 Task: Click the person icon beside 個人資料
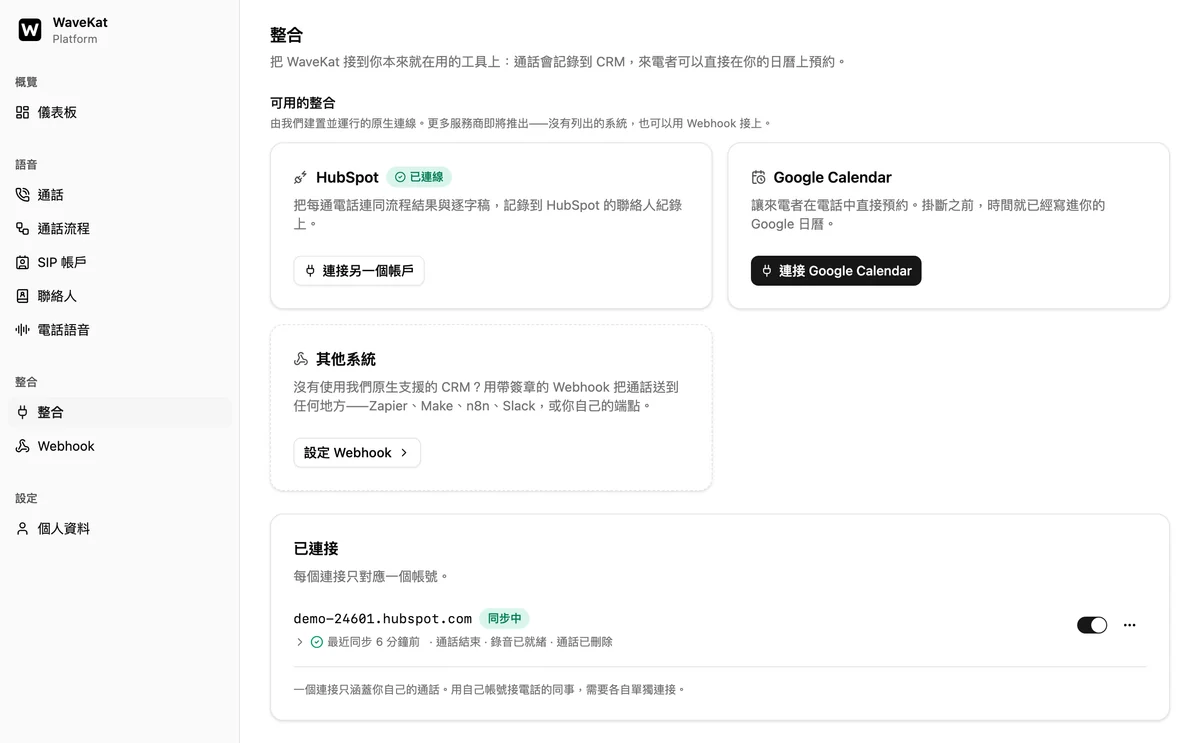tap(22, 529)
